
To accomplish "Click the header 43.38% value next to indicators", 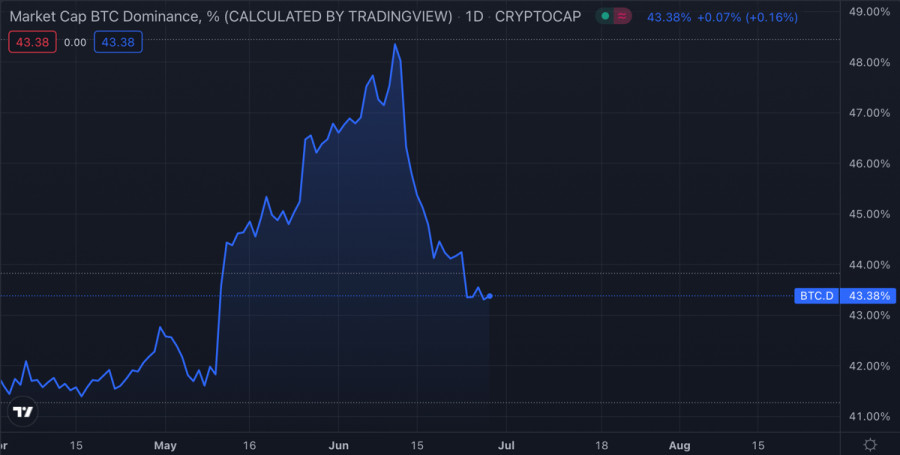I will 669,17.
